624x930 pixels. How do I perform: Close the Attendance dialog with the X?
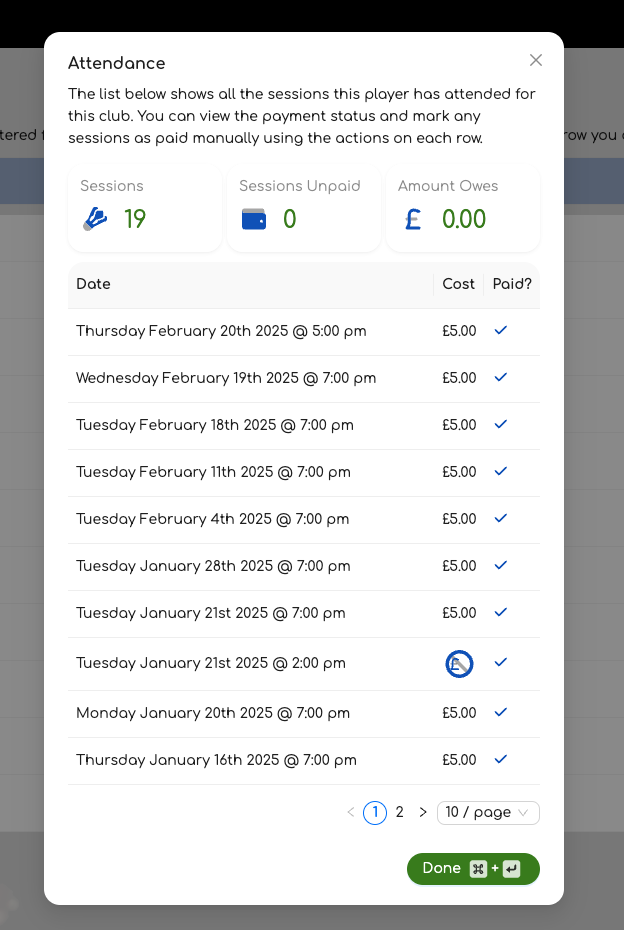point(536,60)
